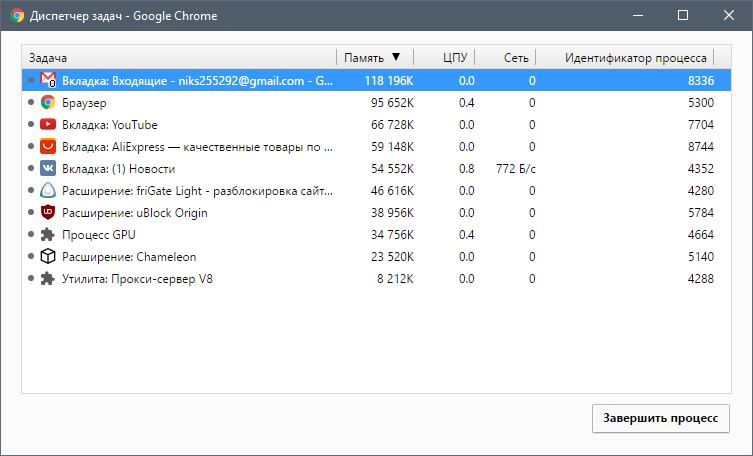Click the VK icon beside Новости
Image resolution: width=753 pixels, height=456 pixels.
coord(48,168)
